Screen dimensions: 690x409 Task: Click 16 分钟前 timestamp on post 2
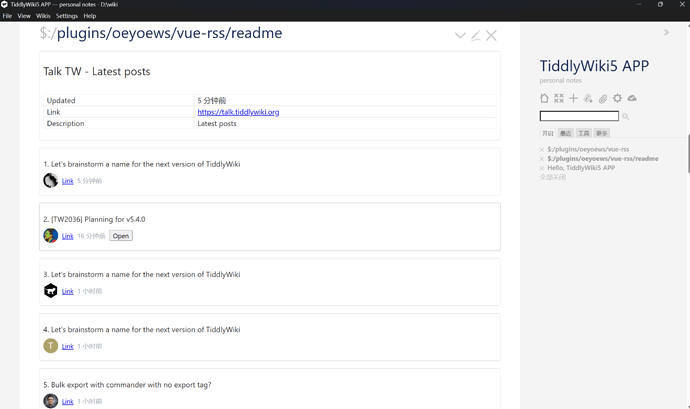tap(91, 236)
